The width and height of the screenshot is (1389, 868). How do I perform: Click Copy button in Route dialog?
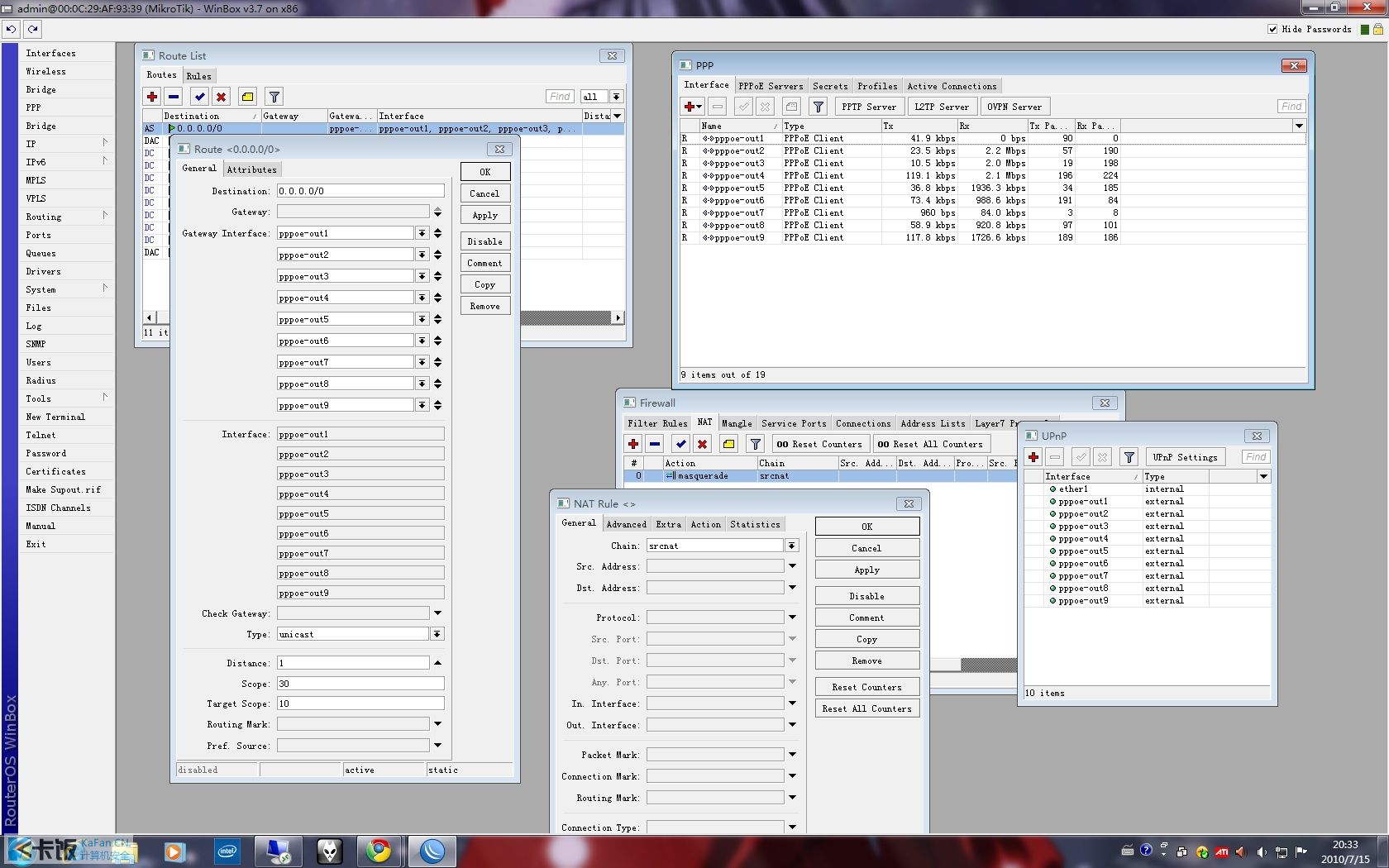tap(485, 284)
